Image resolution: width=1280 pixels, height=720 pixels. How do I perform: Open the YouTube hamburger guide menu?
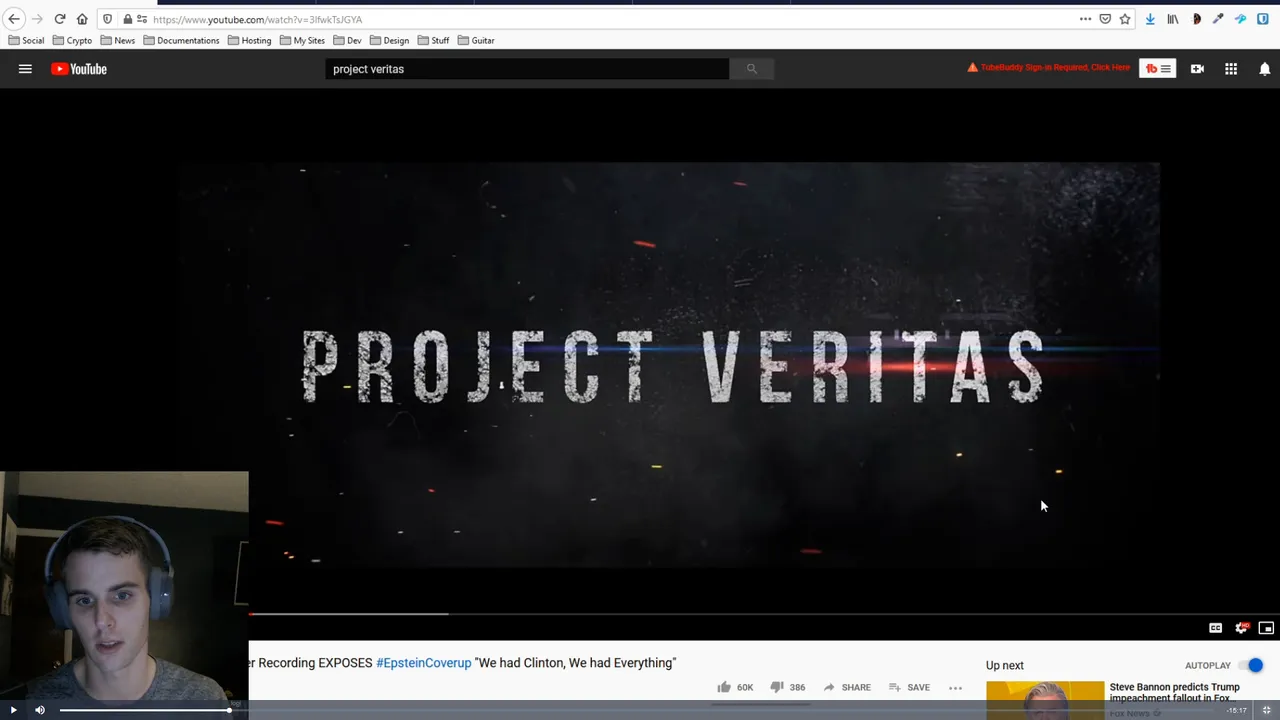point(25,69)
